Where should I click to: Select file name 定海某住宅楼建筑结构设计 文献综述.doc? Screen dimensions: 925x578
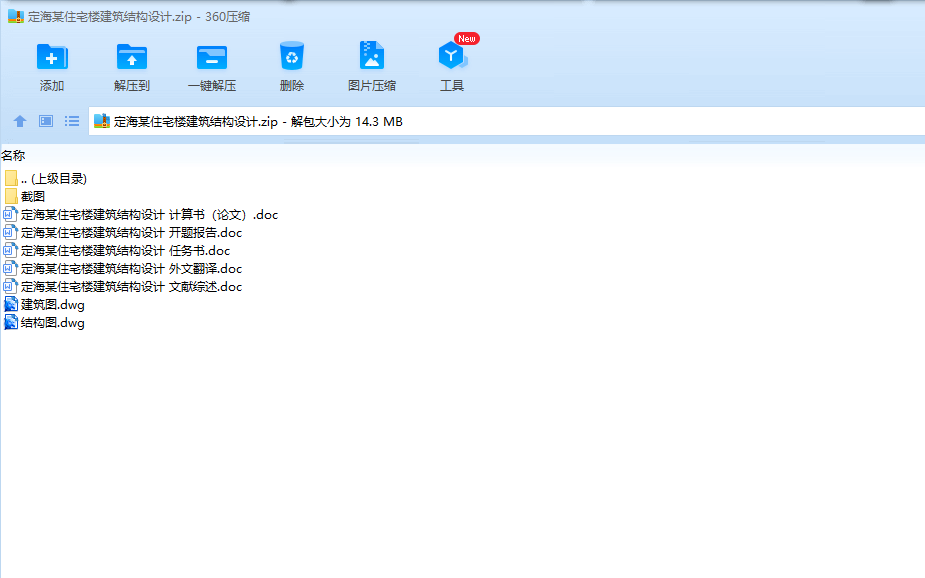click(132, 287)
